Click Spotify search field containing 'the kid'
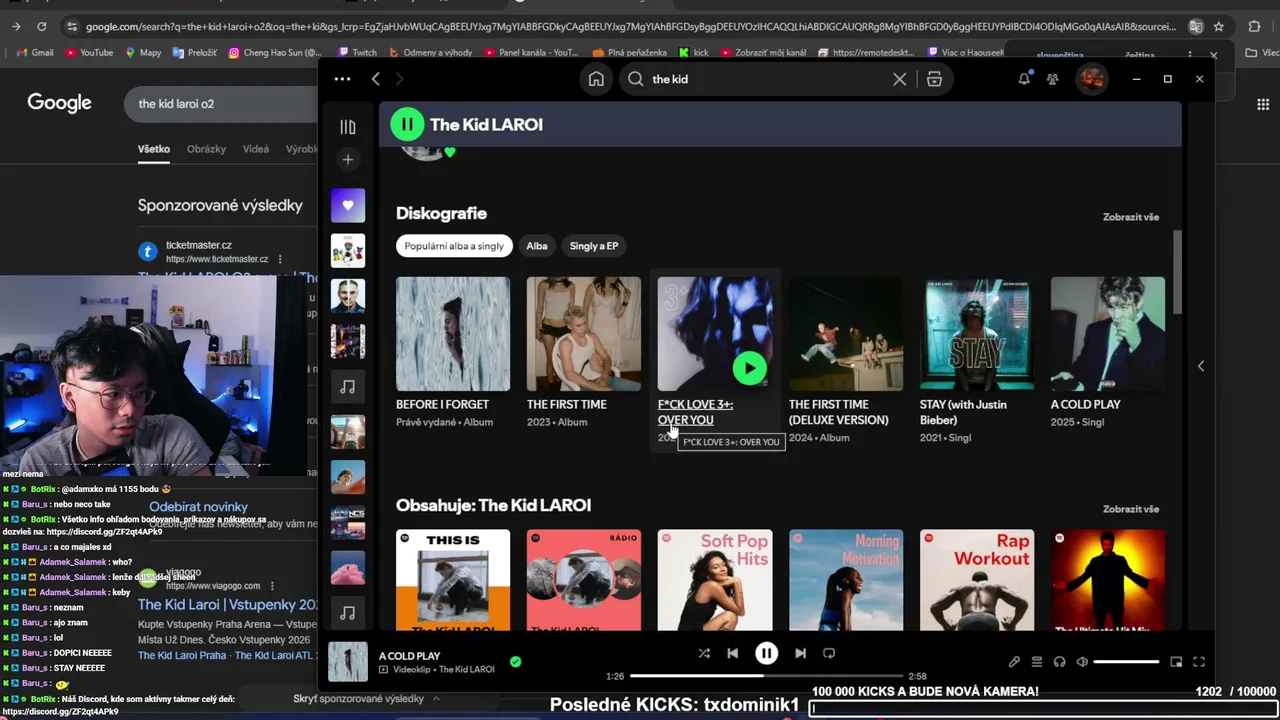Viewport: 1280px width, 720px height. coord(767,79)
